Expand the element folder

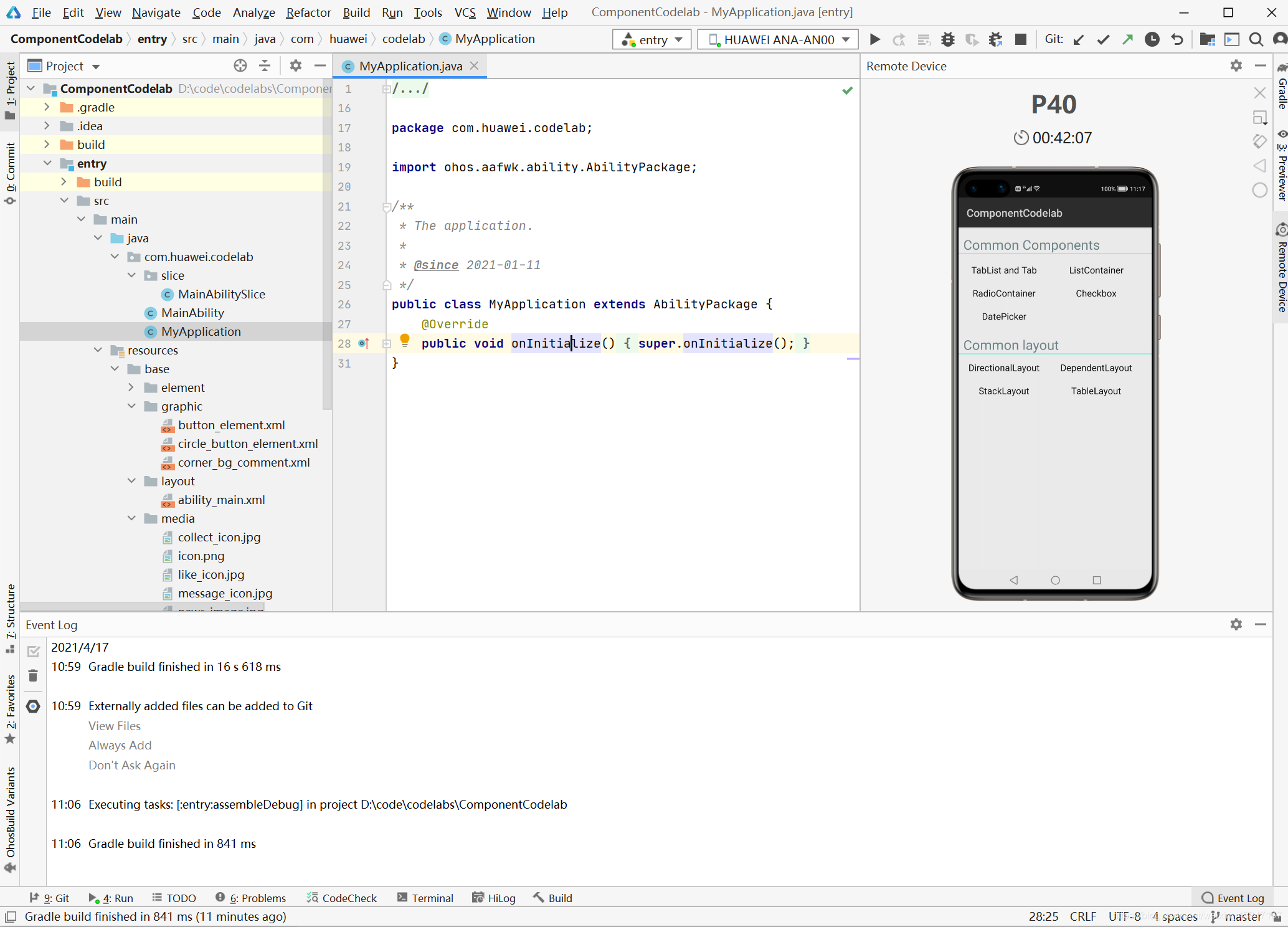131,387
